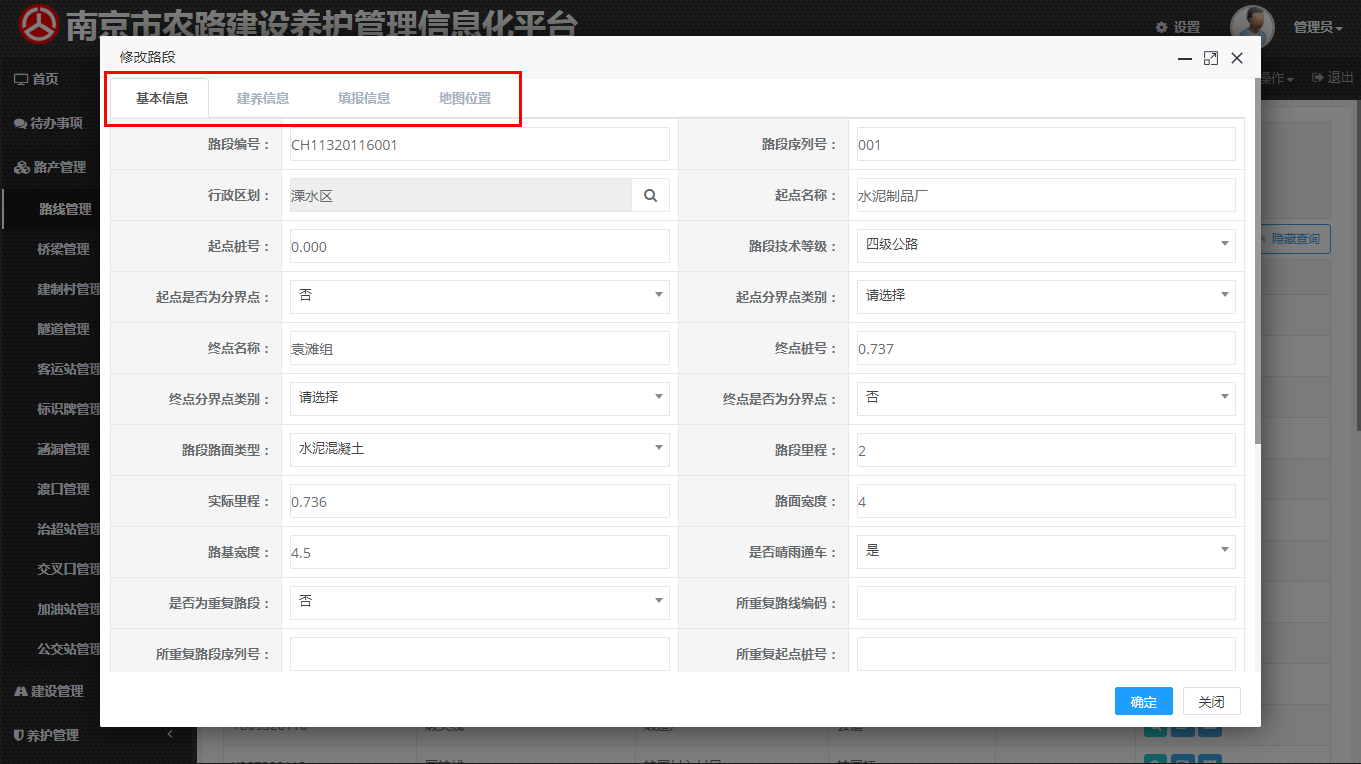The width and height of the screenshot is (1361, 764).
Task: Click the 实际里程 input field
Action: [479, 501]
